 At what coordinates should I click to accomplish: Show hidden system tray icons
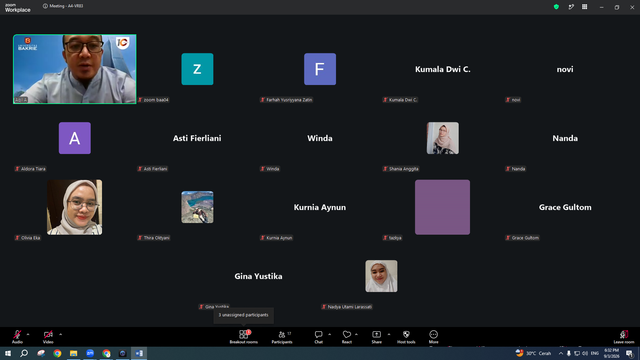pos(561,353)
